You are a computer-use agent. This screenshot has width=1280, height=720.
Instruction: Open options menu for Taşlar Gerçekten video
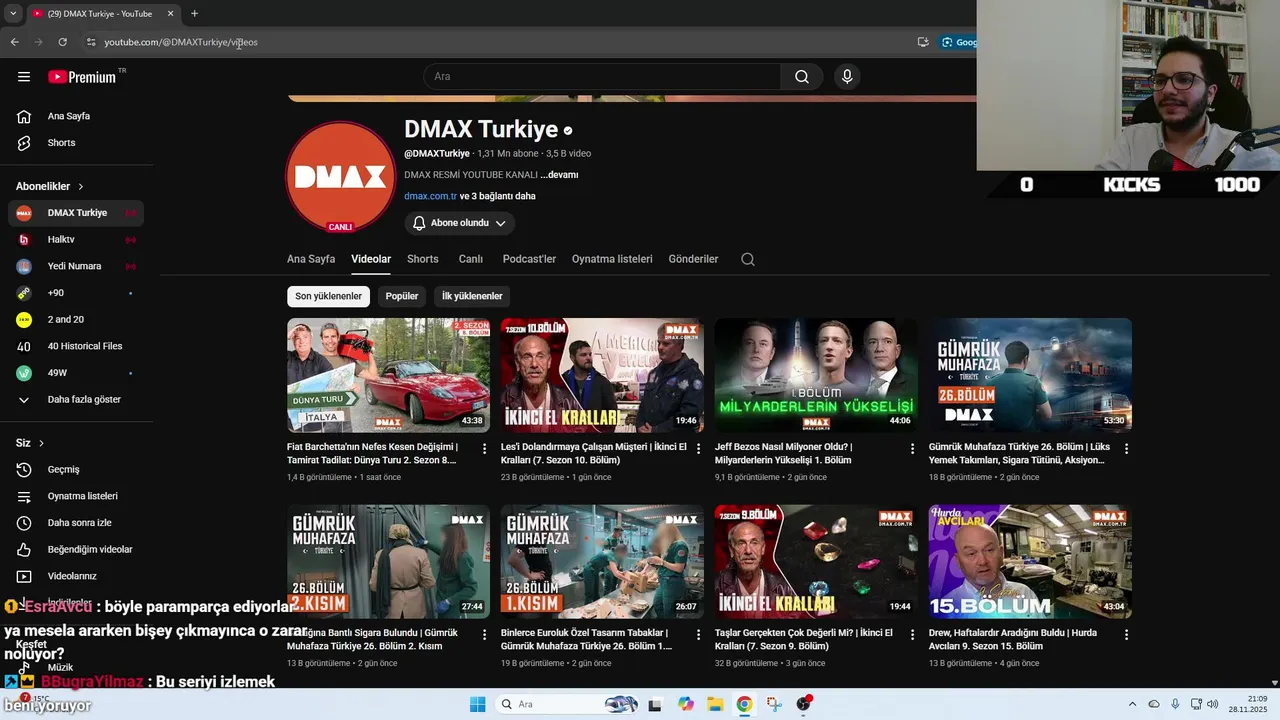(x=912, y=635)
